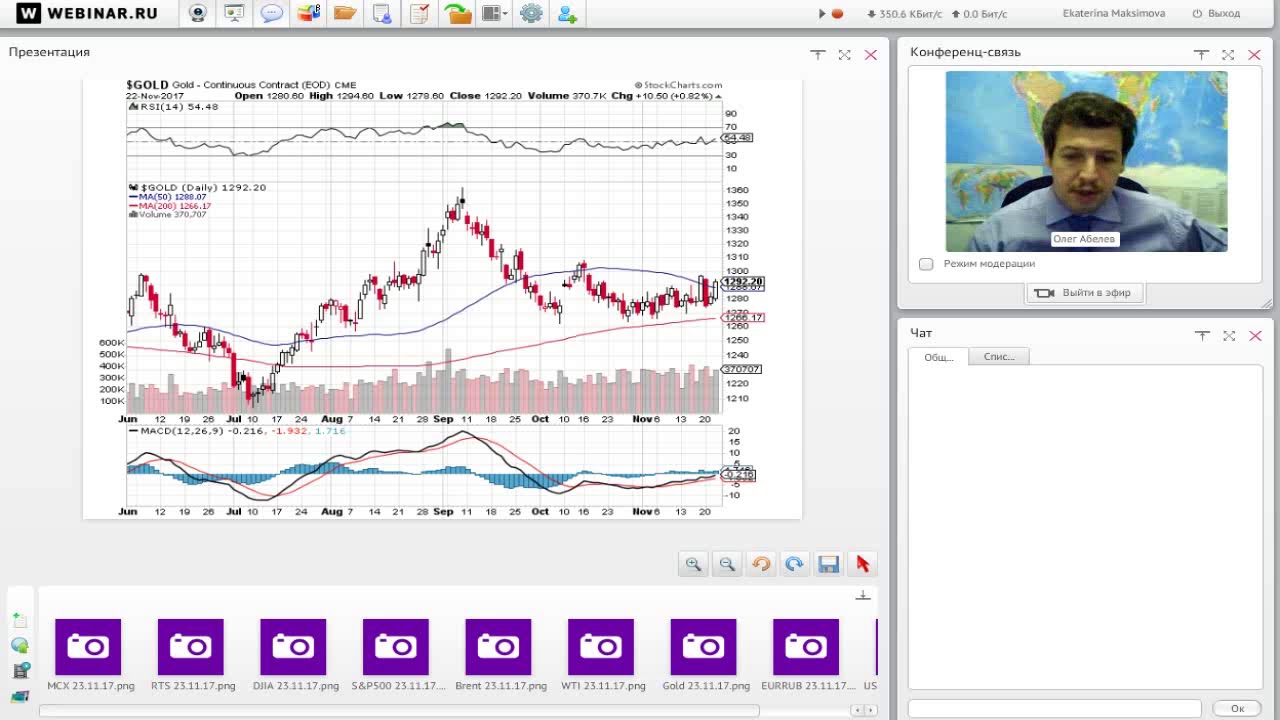Open the checklist poll toolbar icon

coord(419,14)
